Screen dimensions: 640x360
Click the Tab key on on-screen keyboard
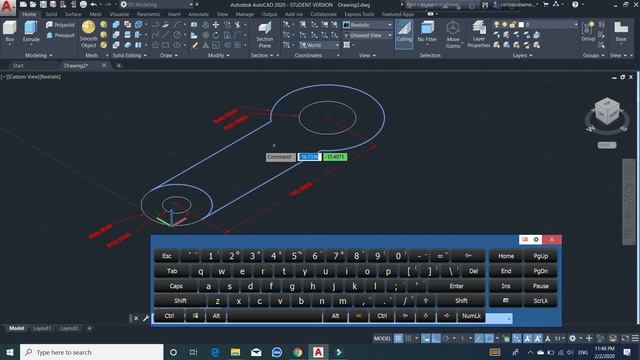coord(172,271)
